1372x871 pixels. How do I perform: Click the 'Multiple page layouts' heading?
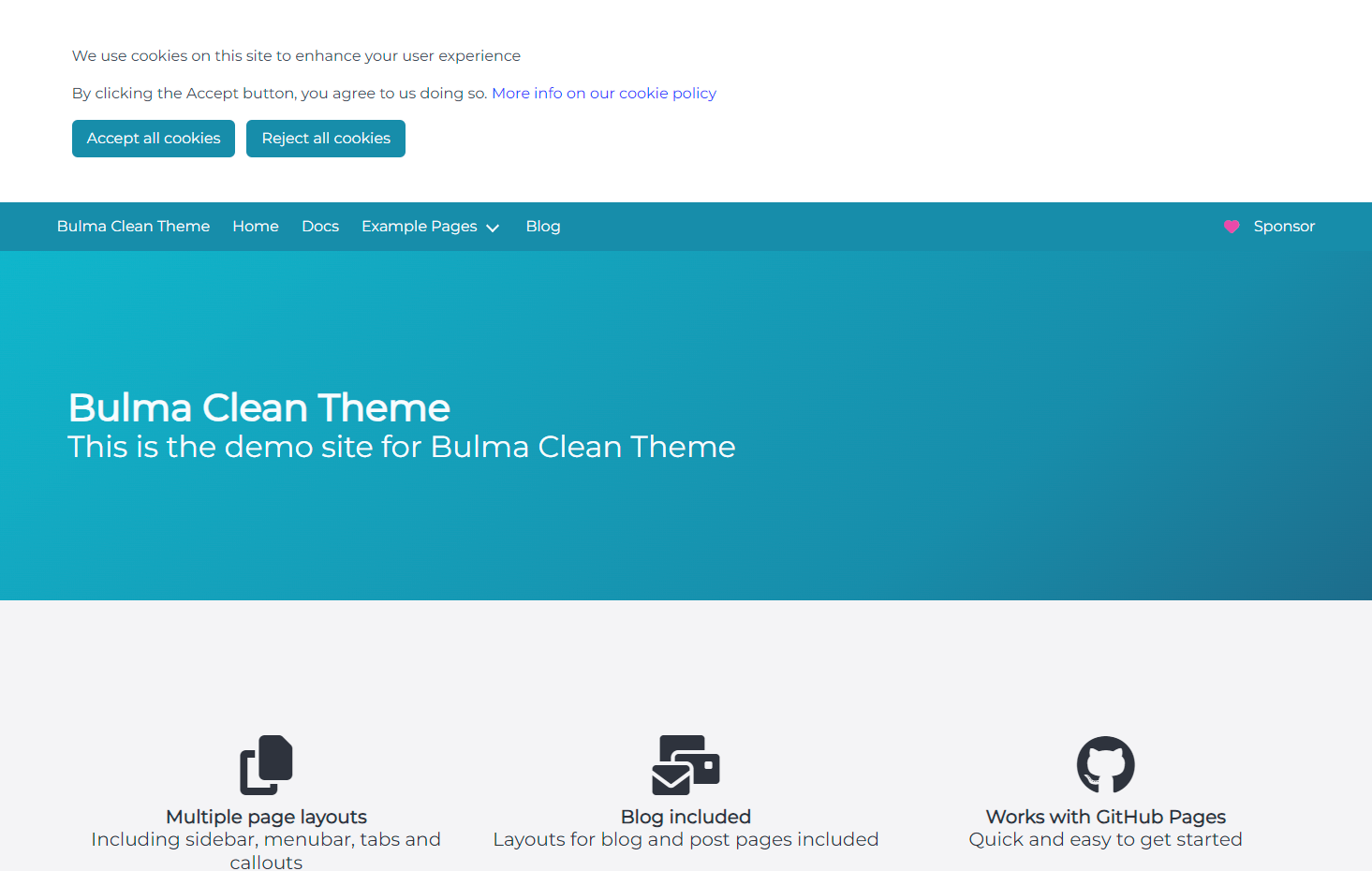266,817
